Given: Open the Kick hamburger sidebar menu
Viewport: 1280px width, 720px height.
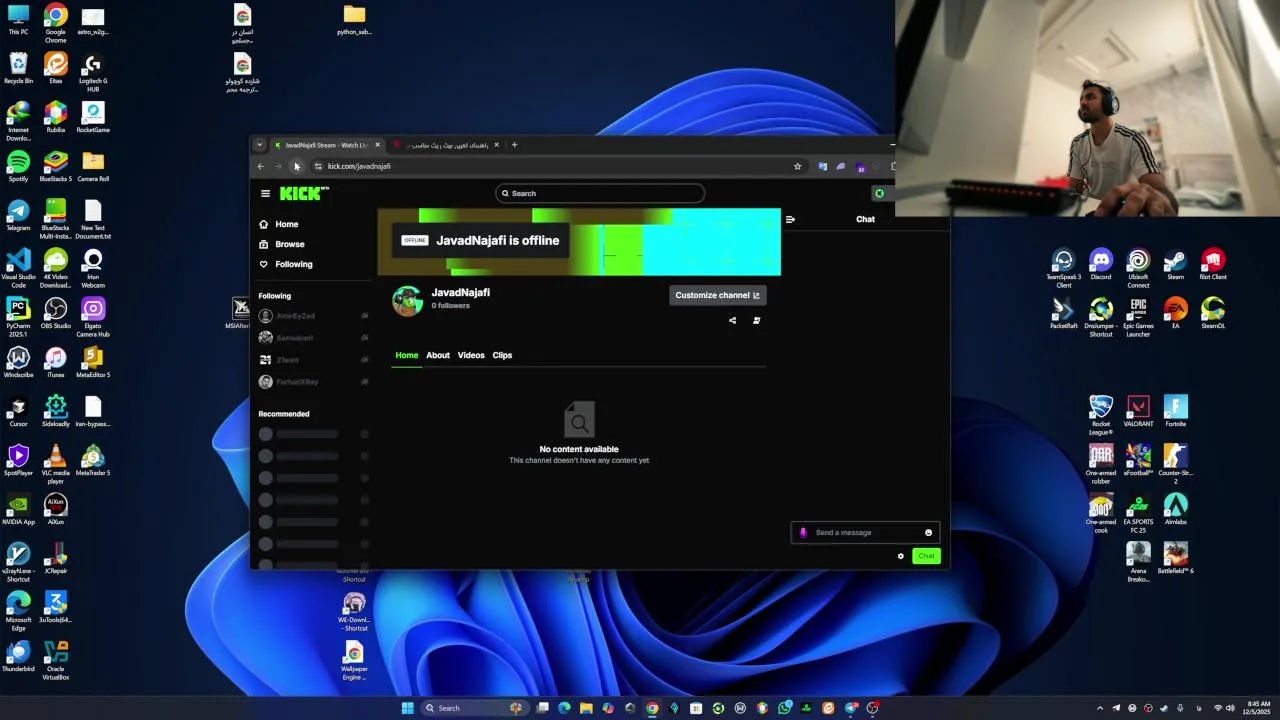Looking at the screenshot, I should tap(265, 194).
